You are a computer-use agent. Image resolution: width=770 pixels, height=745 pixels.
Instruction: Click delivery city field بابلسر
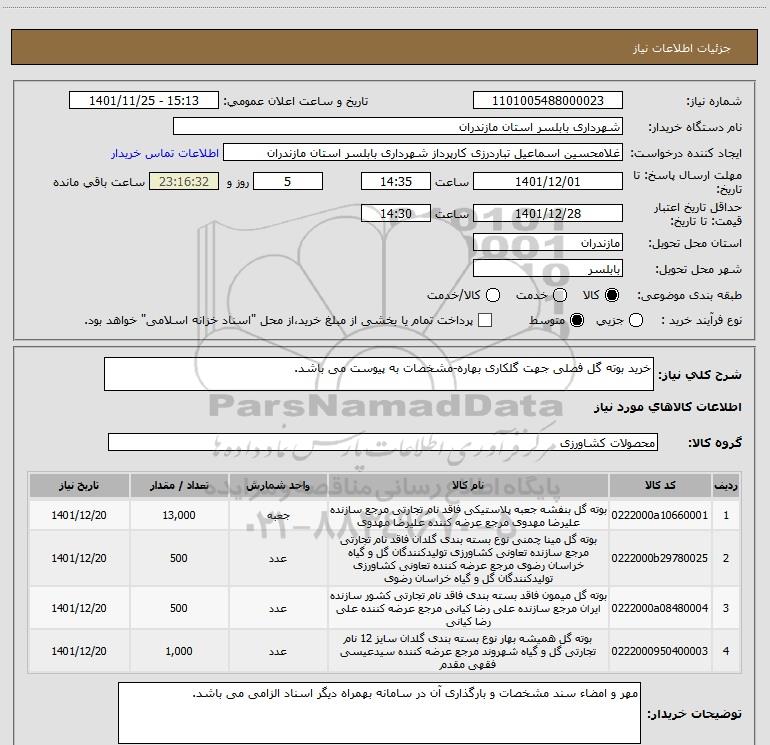click(x=548, y=268)
